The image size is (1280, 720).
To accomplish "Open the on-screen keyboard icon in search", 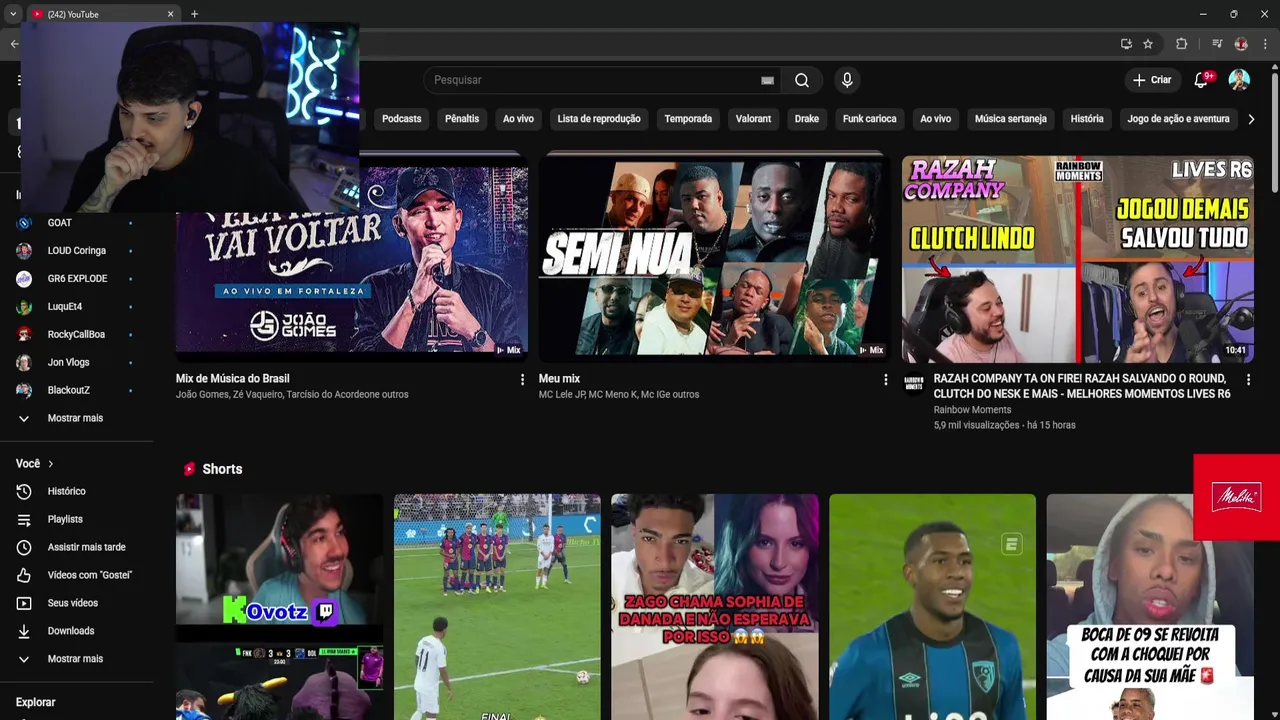I will click(x=767, y=80).
